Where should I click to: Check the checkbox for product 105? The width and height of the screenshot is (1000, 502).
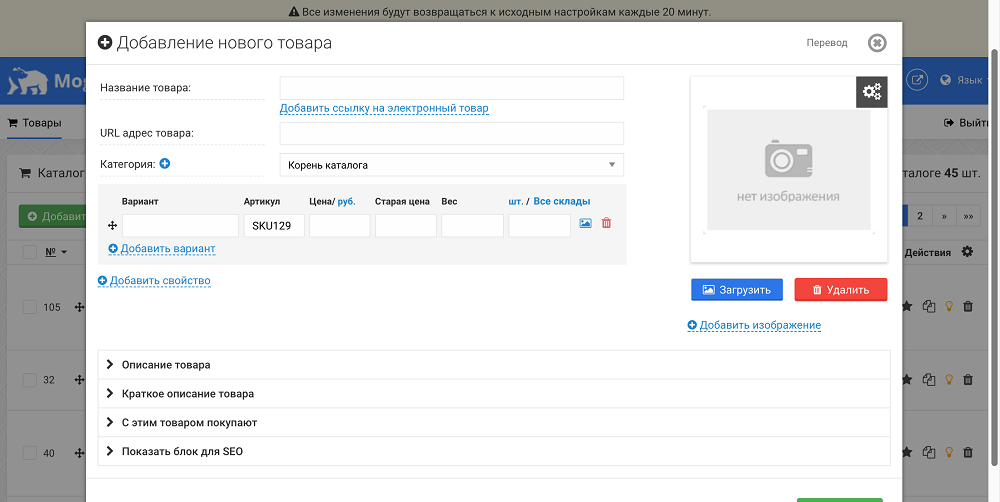click(x=30, y=307)
